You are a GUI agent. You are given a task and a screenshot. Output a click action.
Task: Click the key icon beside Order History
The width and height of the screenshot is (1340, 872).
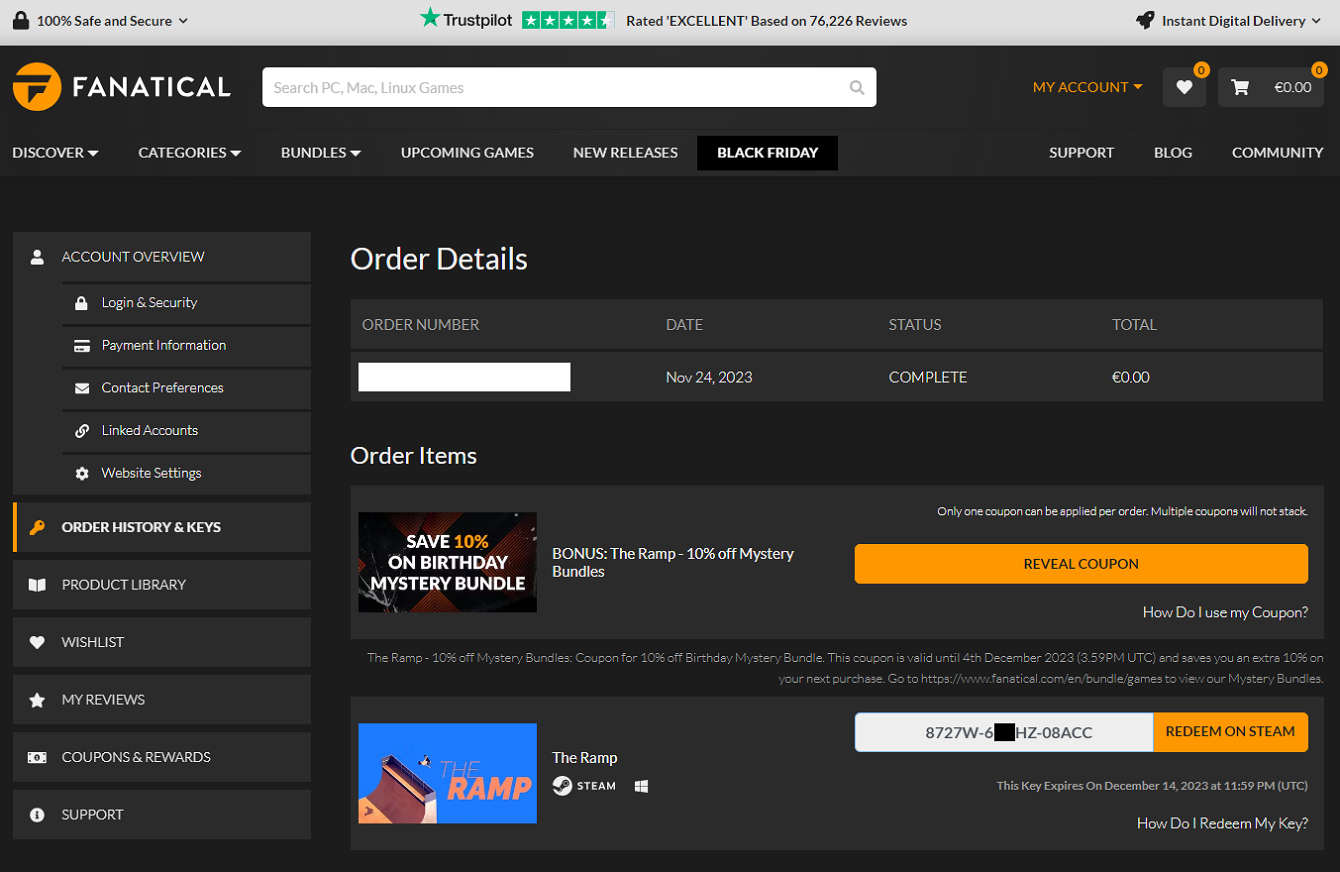[x=37, y=527]
